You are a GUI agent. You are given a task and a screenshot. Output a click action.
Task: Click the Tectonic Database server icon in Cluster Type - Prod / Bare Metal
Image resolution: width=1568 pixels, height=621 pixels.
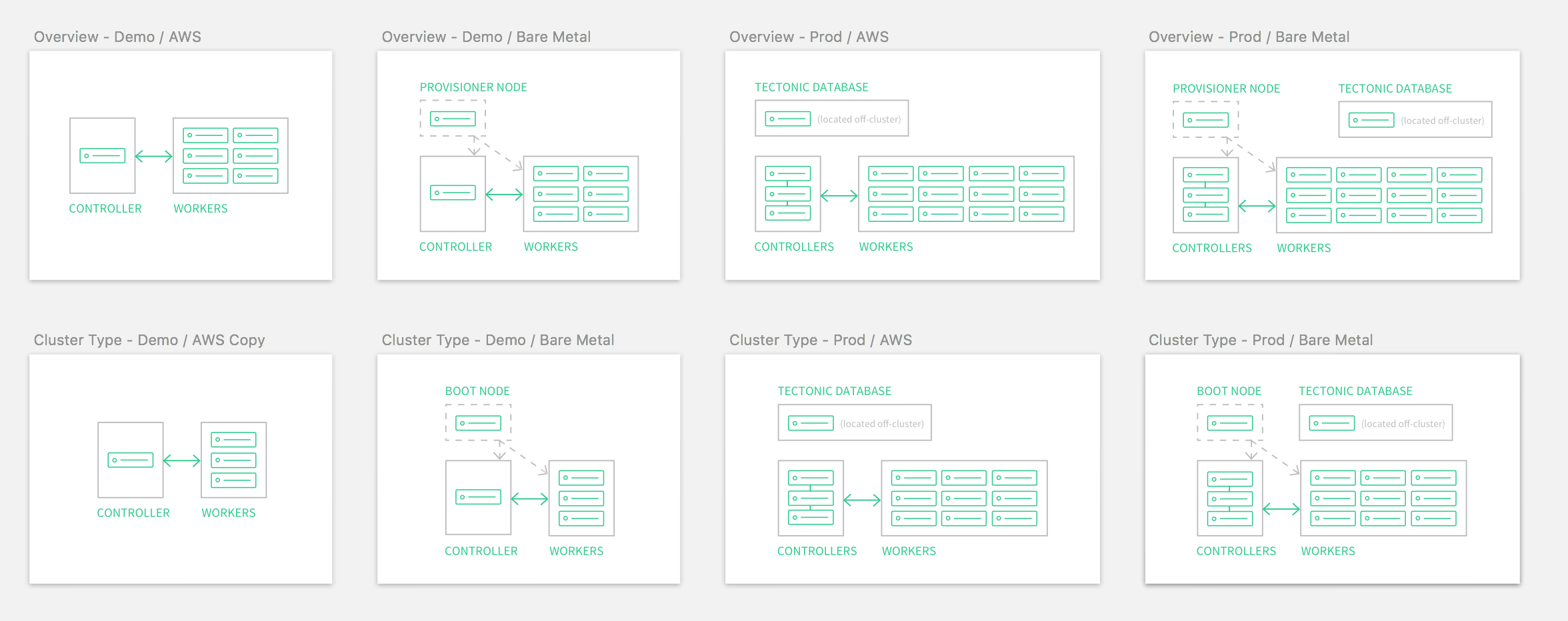click(x=1331, y=423)
